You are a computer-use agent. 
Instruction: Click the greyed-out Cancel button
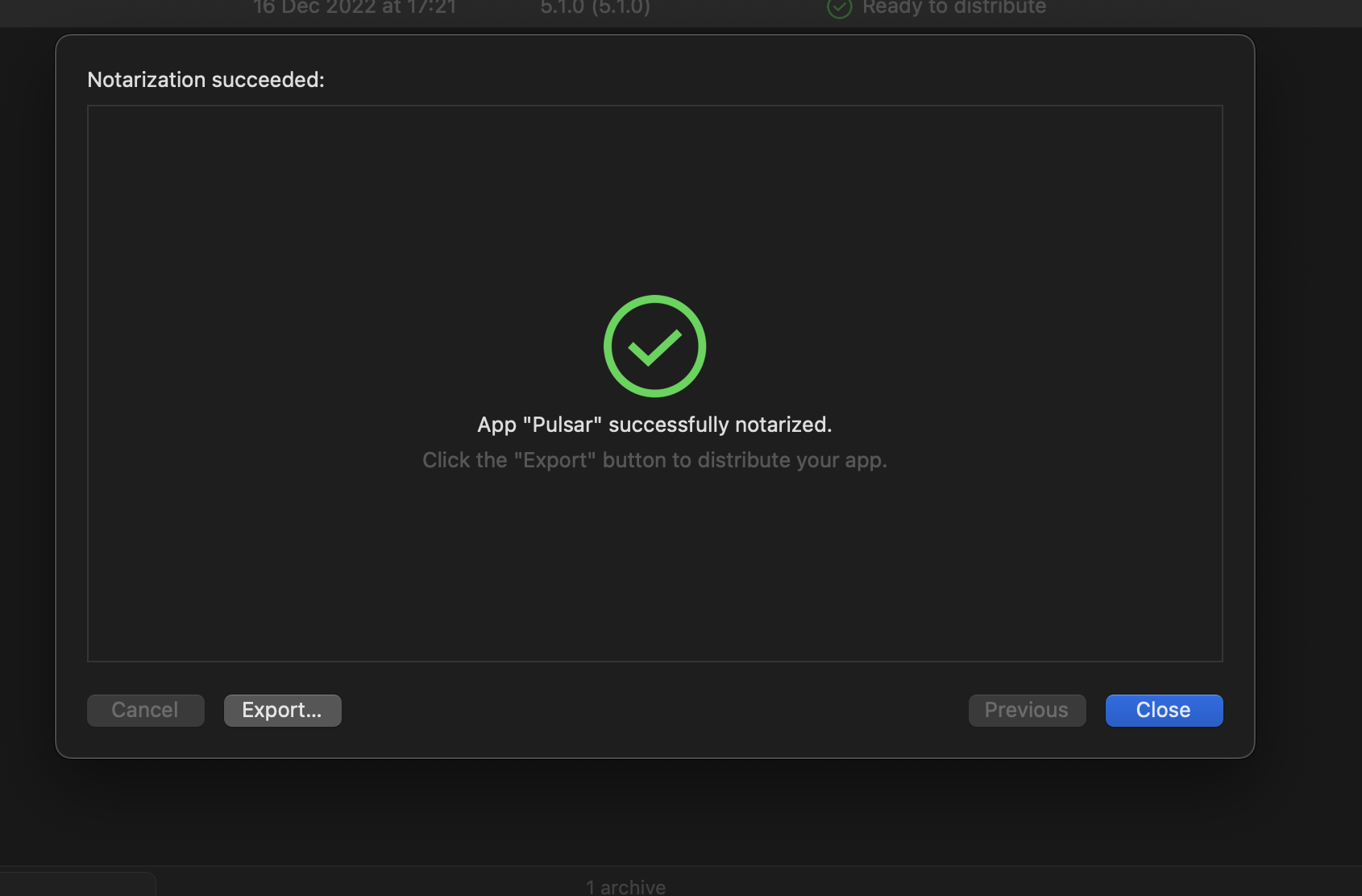point(145,710)
